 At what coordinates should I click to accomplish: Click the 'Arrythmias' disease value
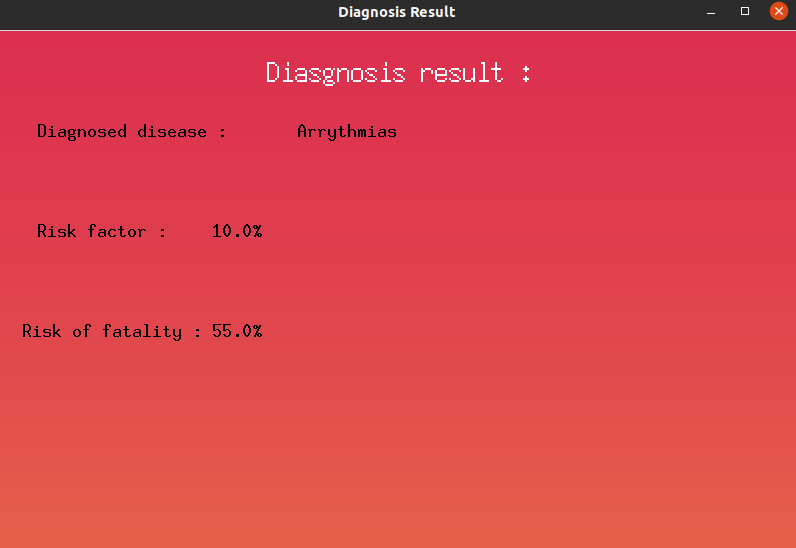(x=347, y=132)
